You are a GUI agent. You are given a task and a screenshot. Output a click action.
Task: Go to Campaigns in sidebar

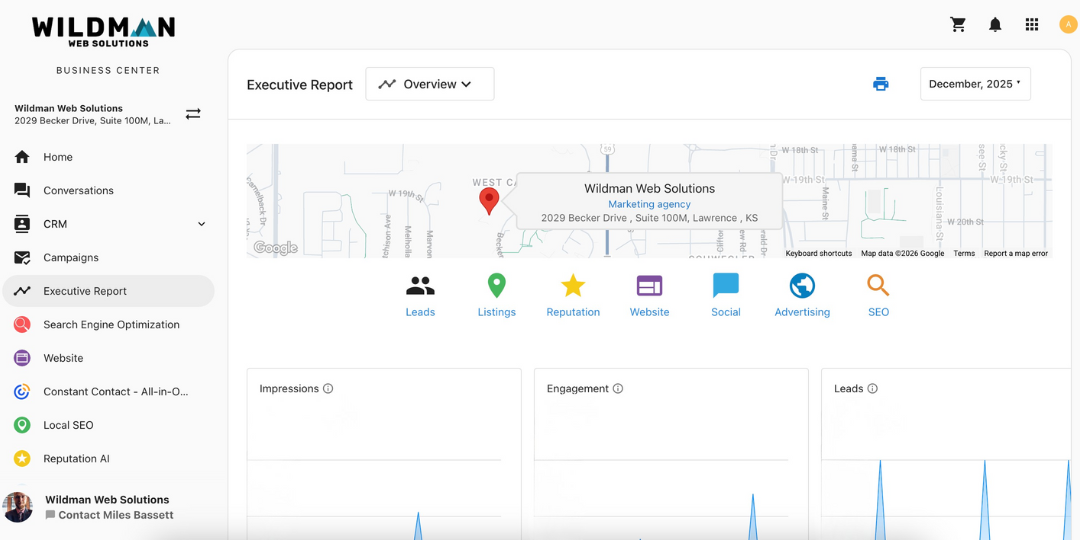(70, 257)
